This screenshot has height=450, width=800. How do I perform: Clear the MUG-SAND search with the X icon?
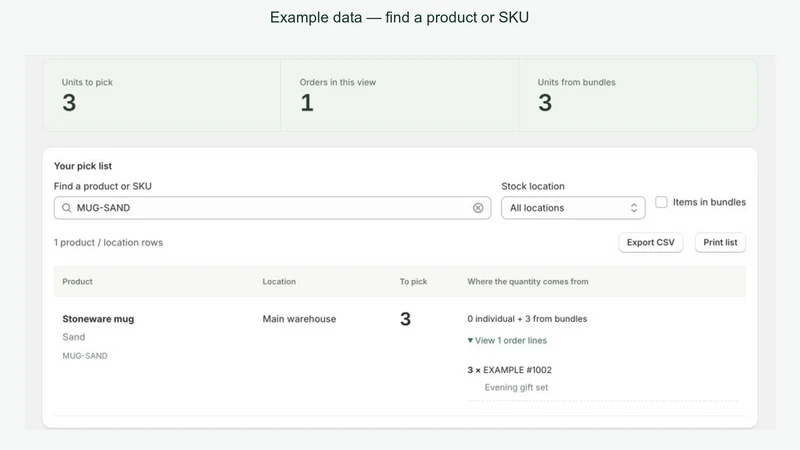(478, 208)
